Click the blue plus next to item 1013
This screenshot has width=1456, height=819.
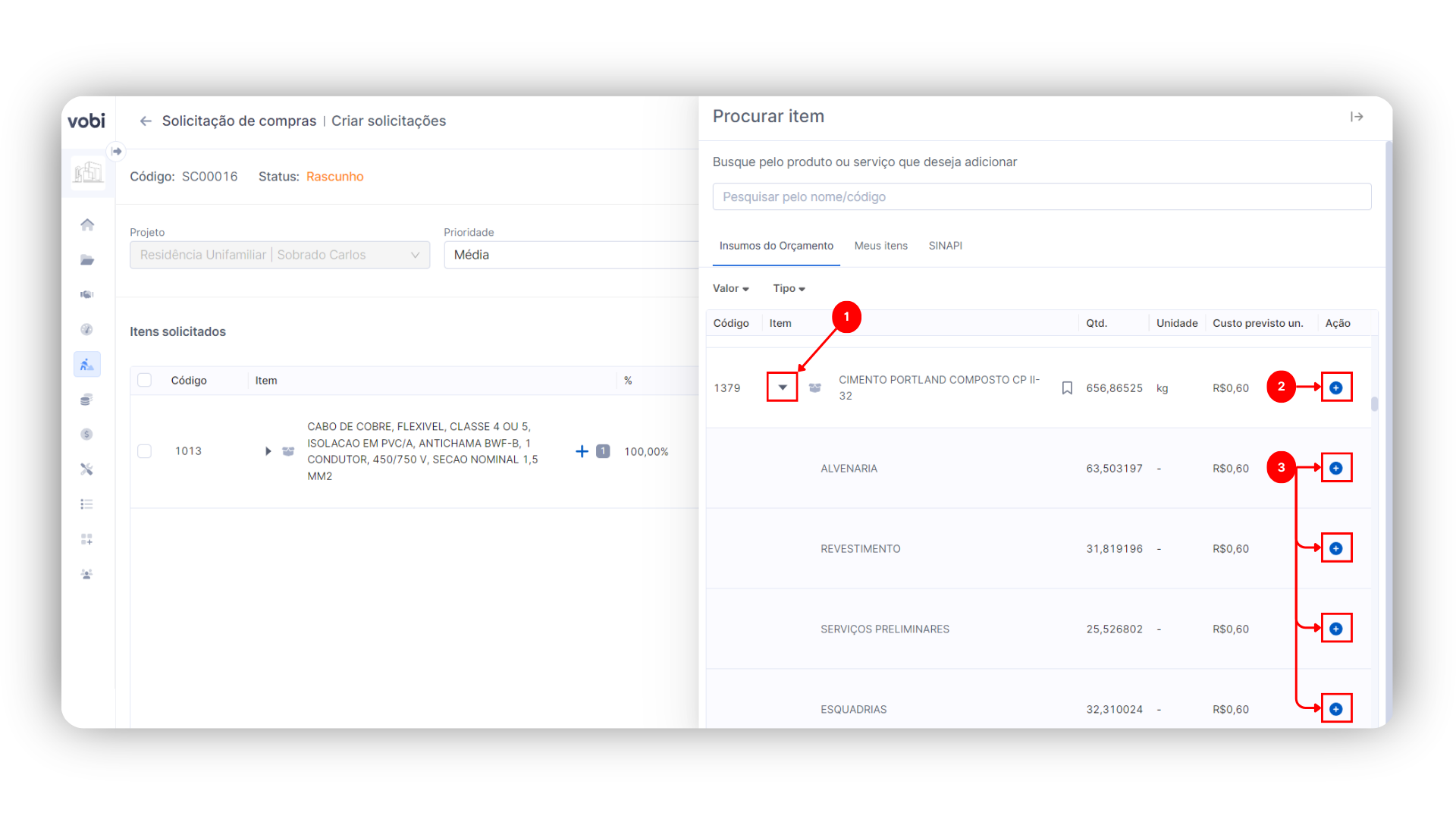pyautogui.click(x=582, y=451)
